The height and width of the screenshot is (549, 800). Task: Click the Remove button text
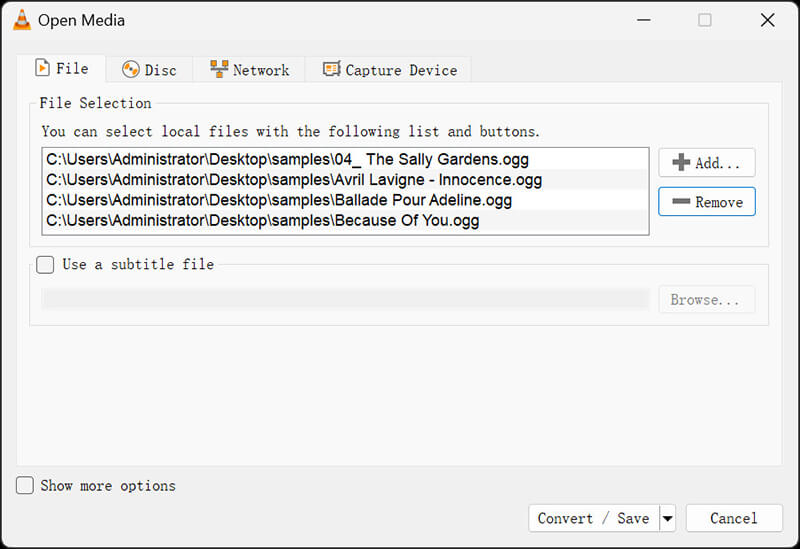click(x=719, y=202)
